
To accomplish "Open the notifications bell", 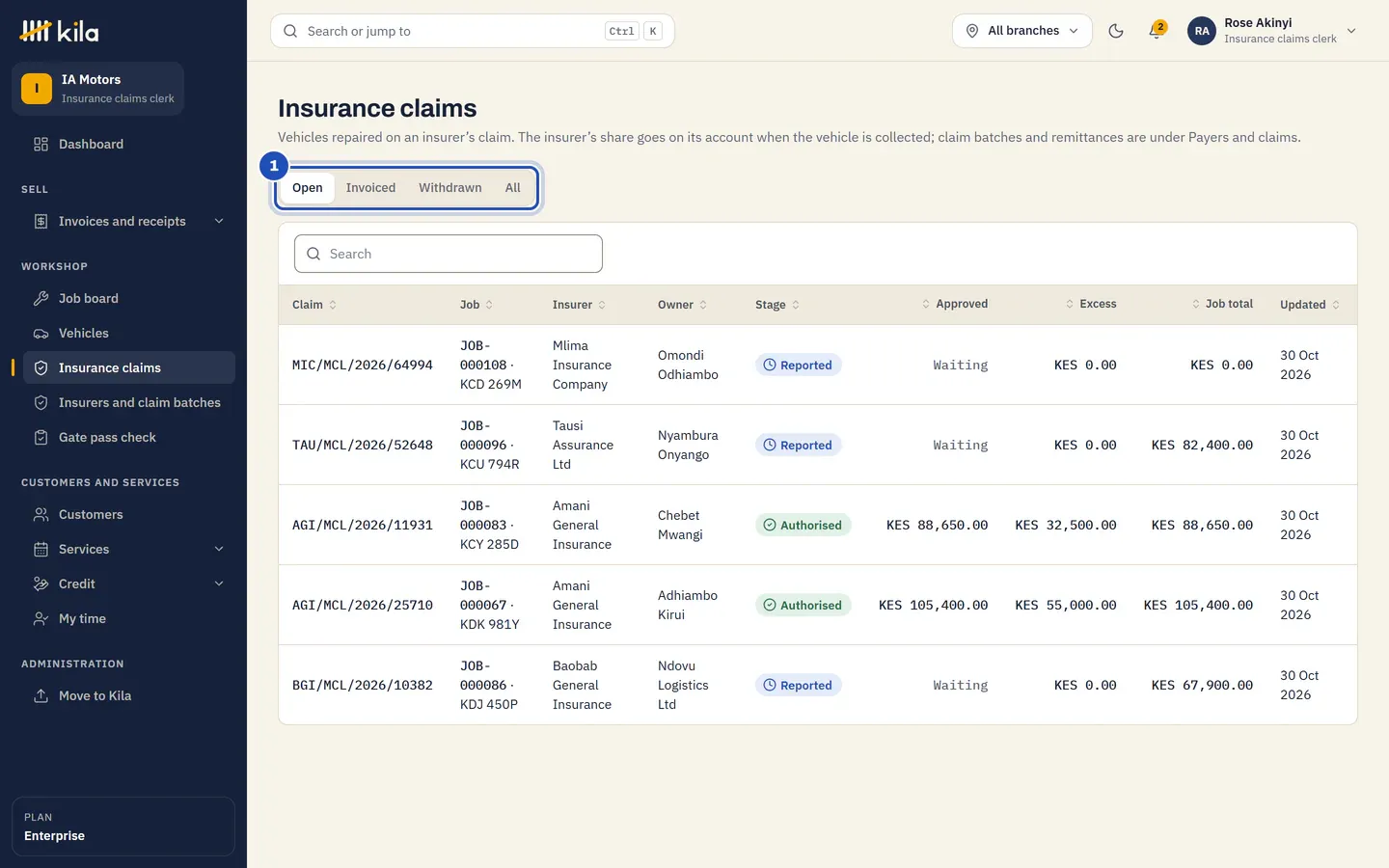I will click(1157, 31).
